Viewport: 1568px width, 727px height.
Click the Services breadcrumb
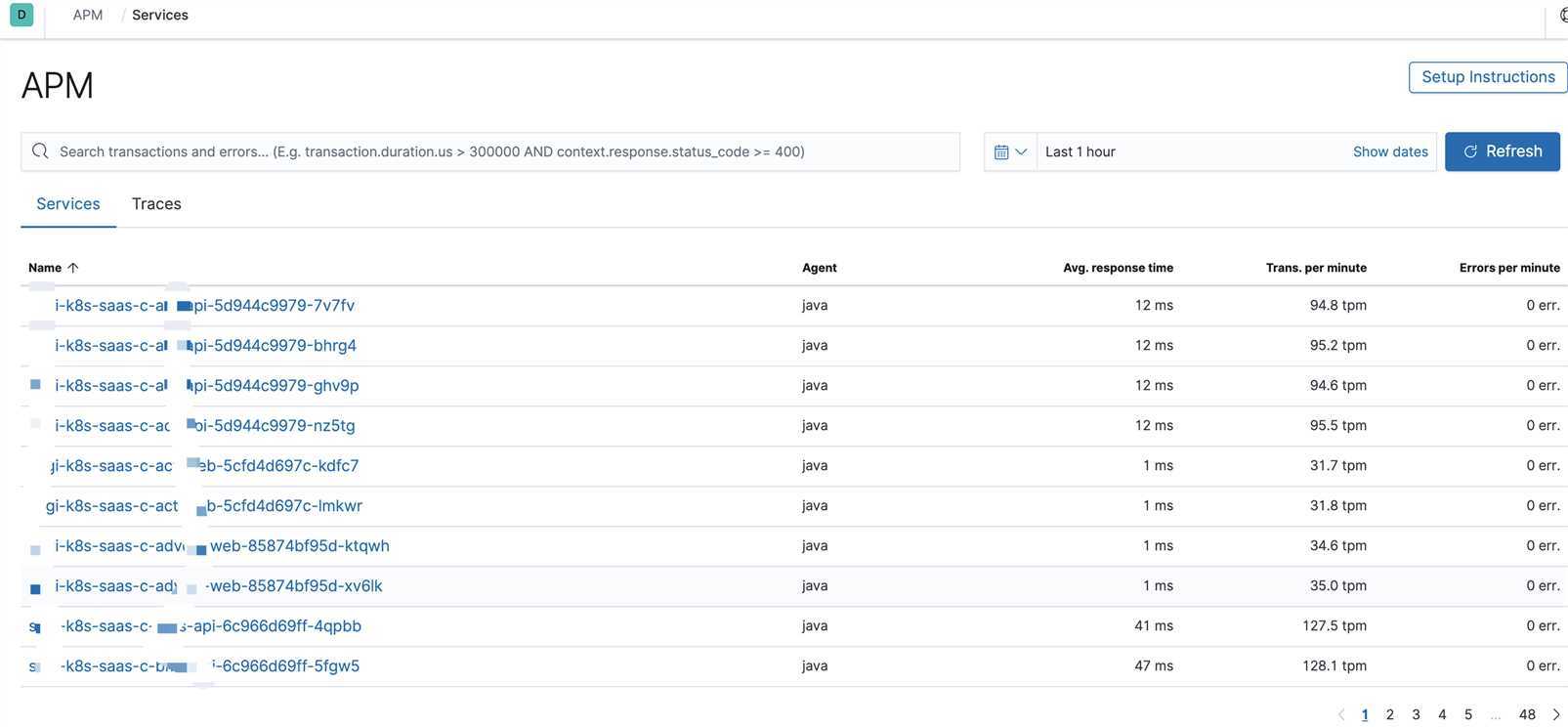pyautogui.click(x=160, y=15)
